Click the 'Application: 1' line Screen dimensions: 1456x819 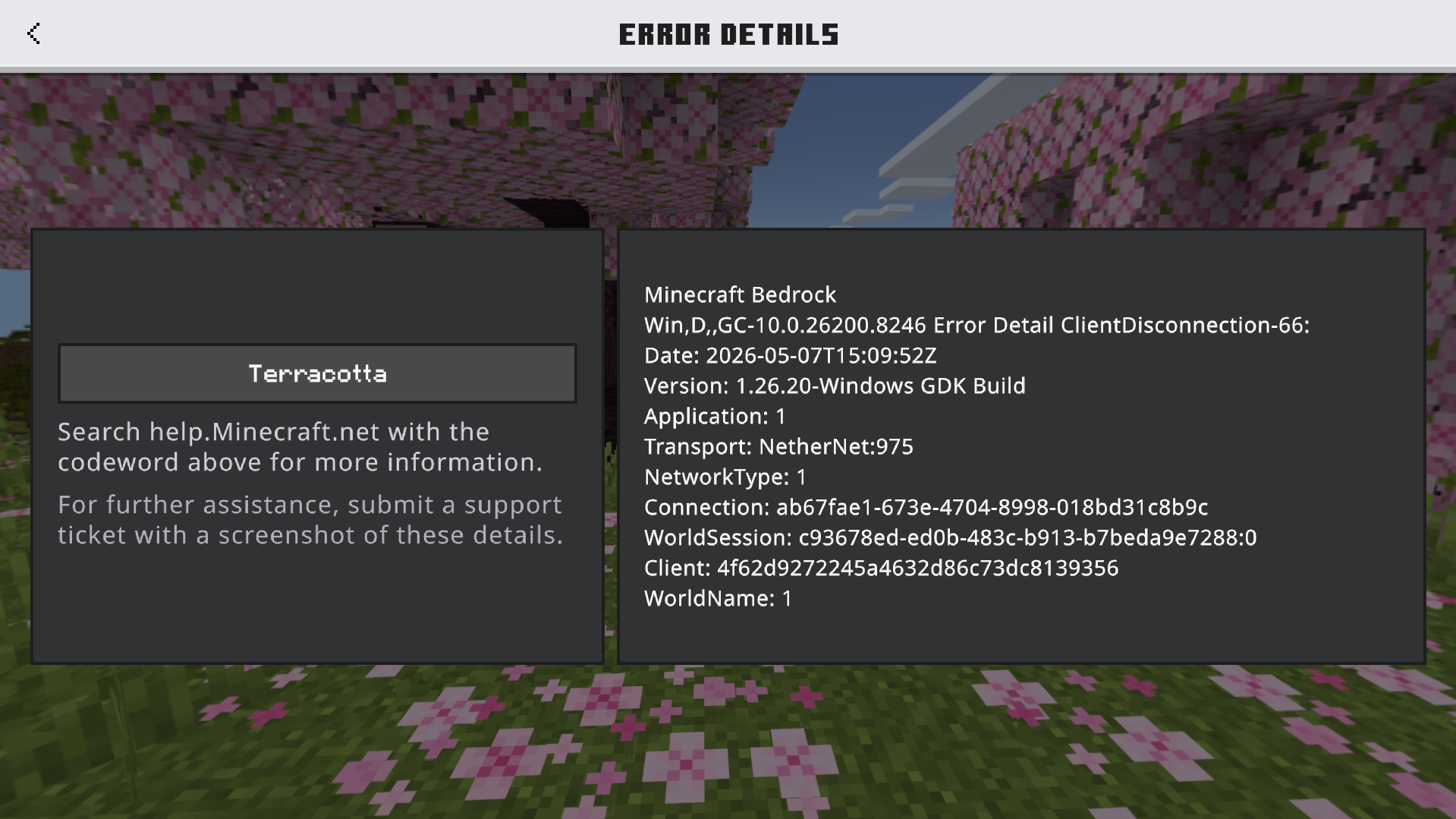pyautogui.click(x=715, y=416)
